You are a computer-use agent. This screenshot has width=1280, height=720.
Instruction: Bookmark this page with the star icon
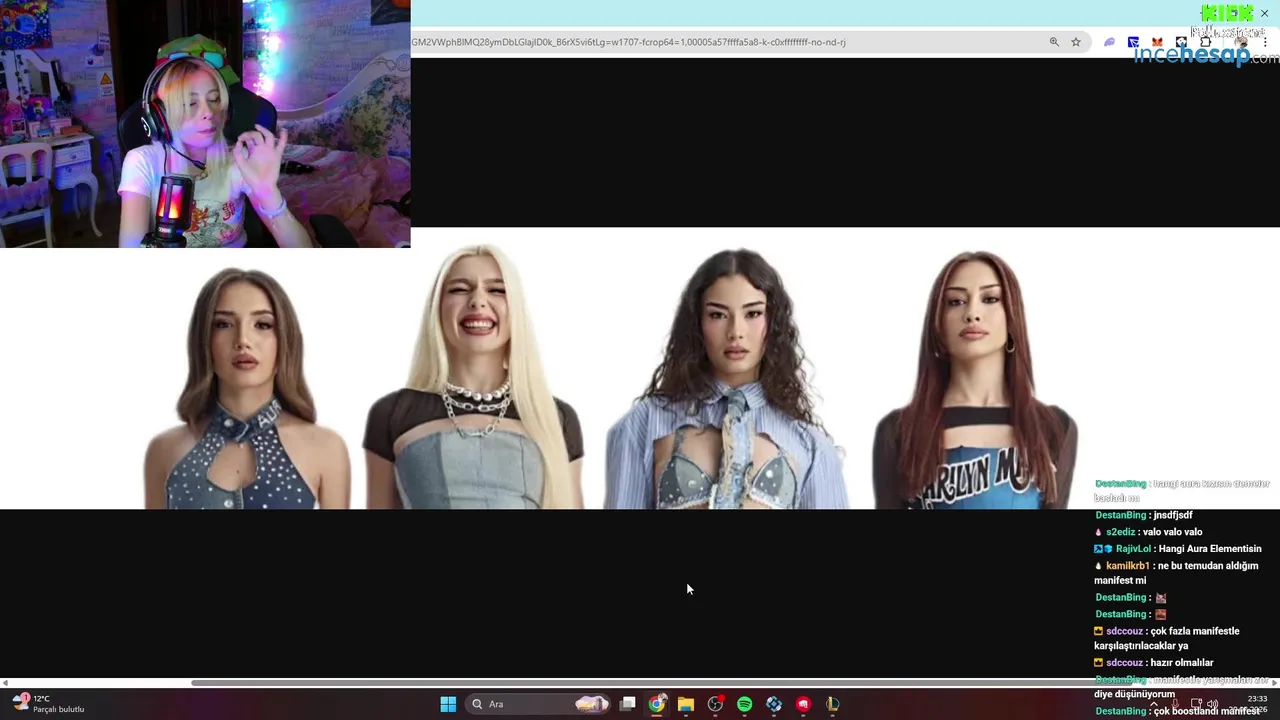1076,42
